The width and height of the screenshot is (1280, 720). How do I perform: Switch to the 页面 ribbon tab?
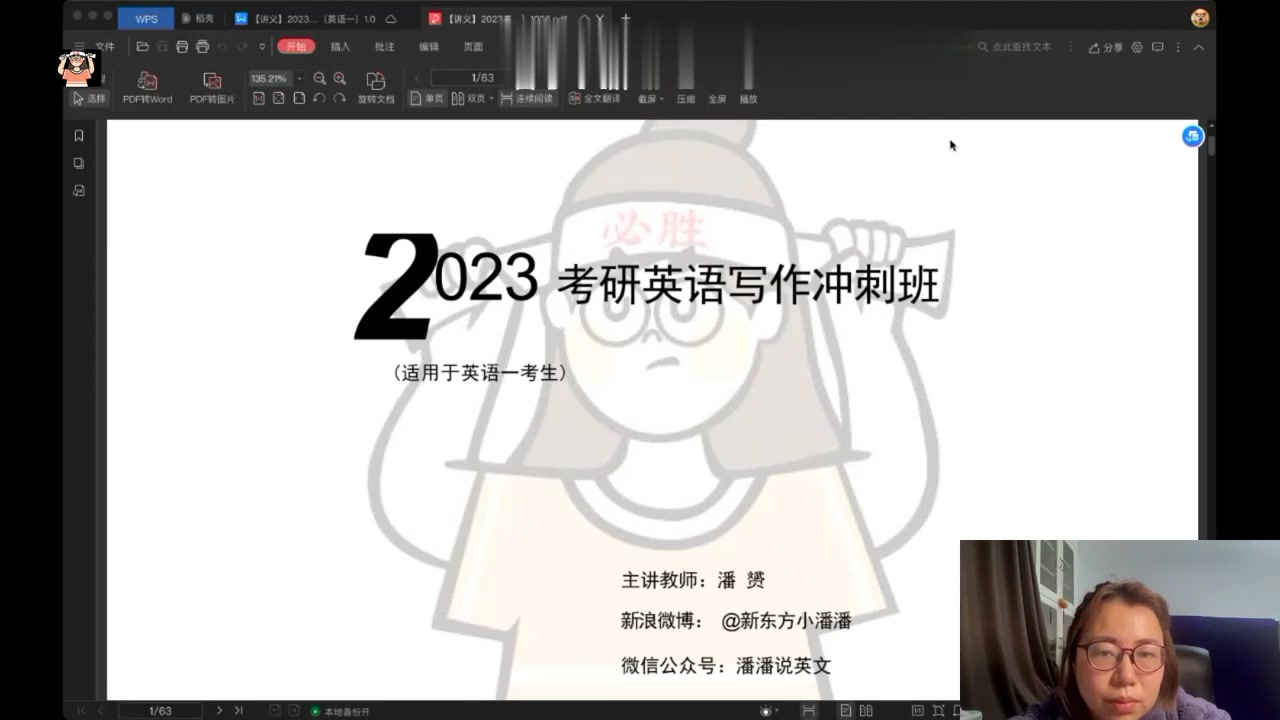click(x=473, y=47)
